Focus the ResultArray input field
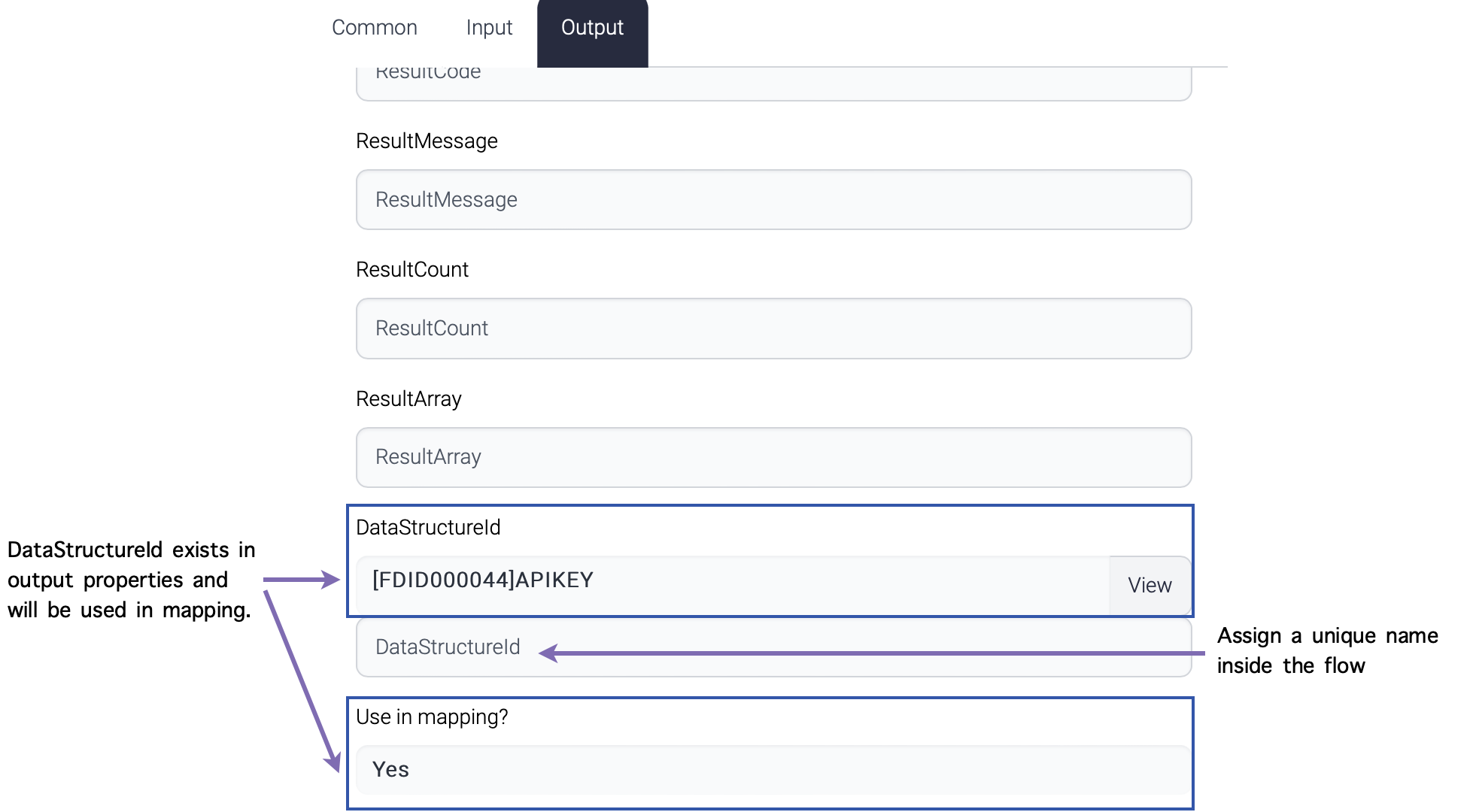This screenshot has height=812, width=1476. (x=773, y=457)
